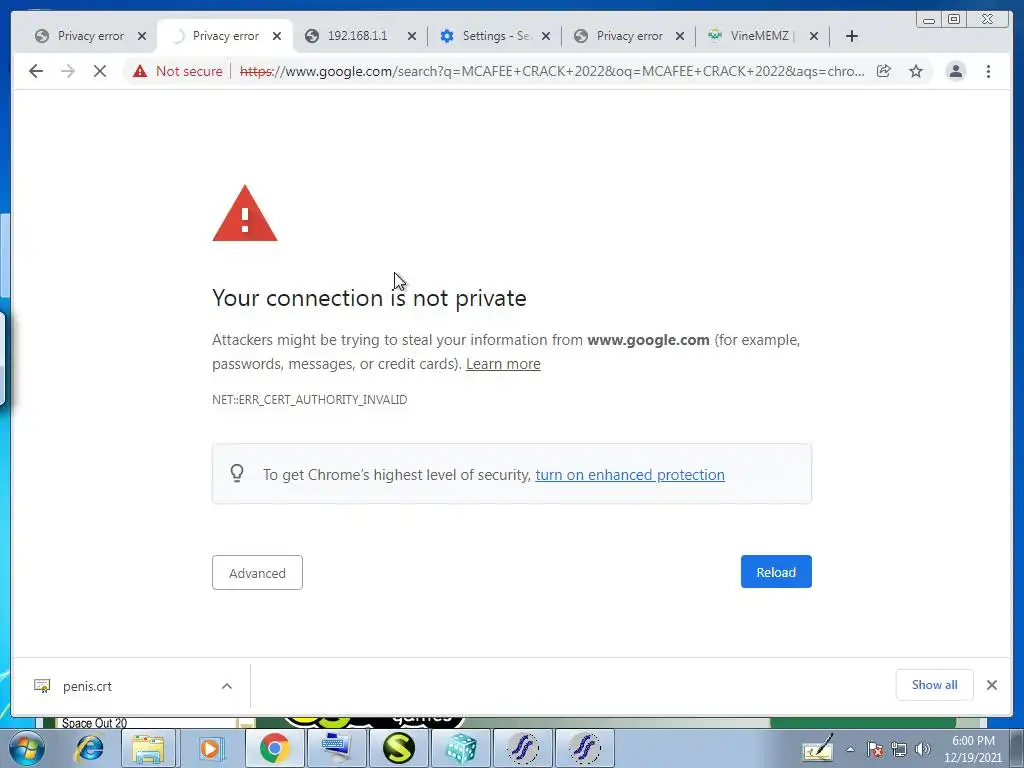Show hidden system tray icons
This screenshot has width=1024, height=768.
(x=850, y=749)
